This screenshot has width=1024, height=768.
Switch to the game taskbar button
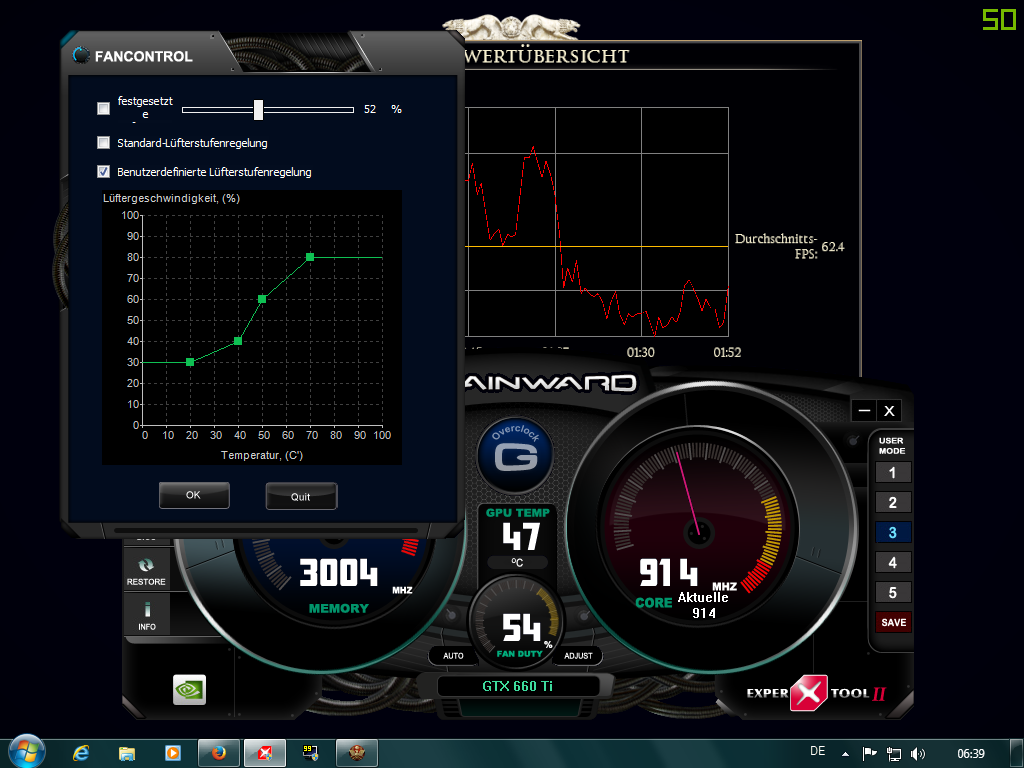tap(357, 754)
